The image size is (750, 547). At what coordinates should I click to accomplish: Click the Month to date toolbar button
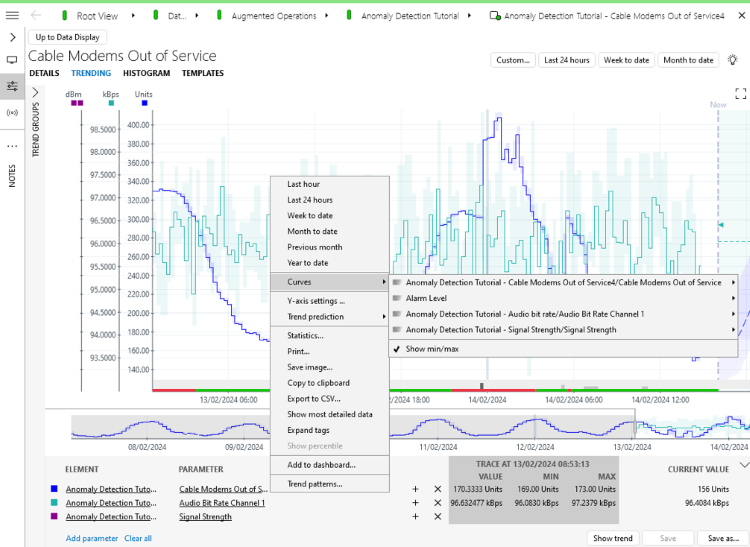688,60
